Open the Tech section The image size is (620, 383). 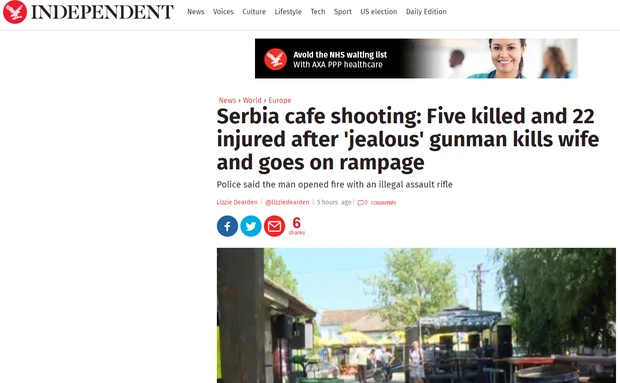(318, 12)
